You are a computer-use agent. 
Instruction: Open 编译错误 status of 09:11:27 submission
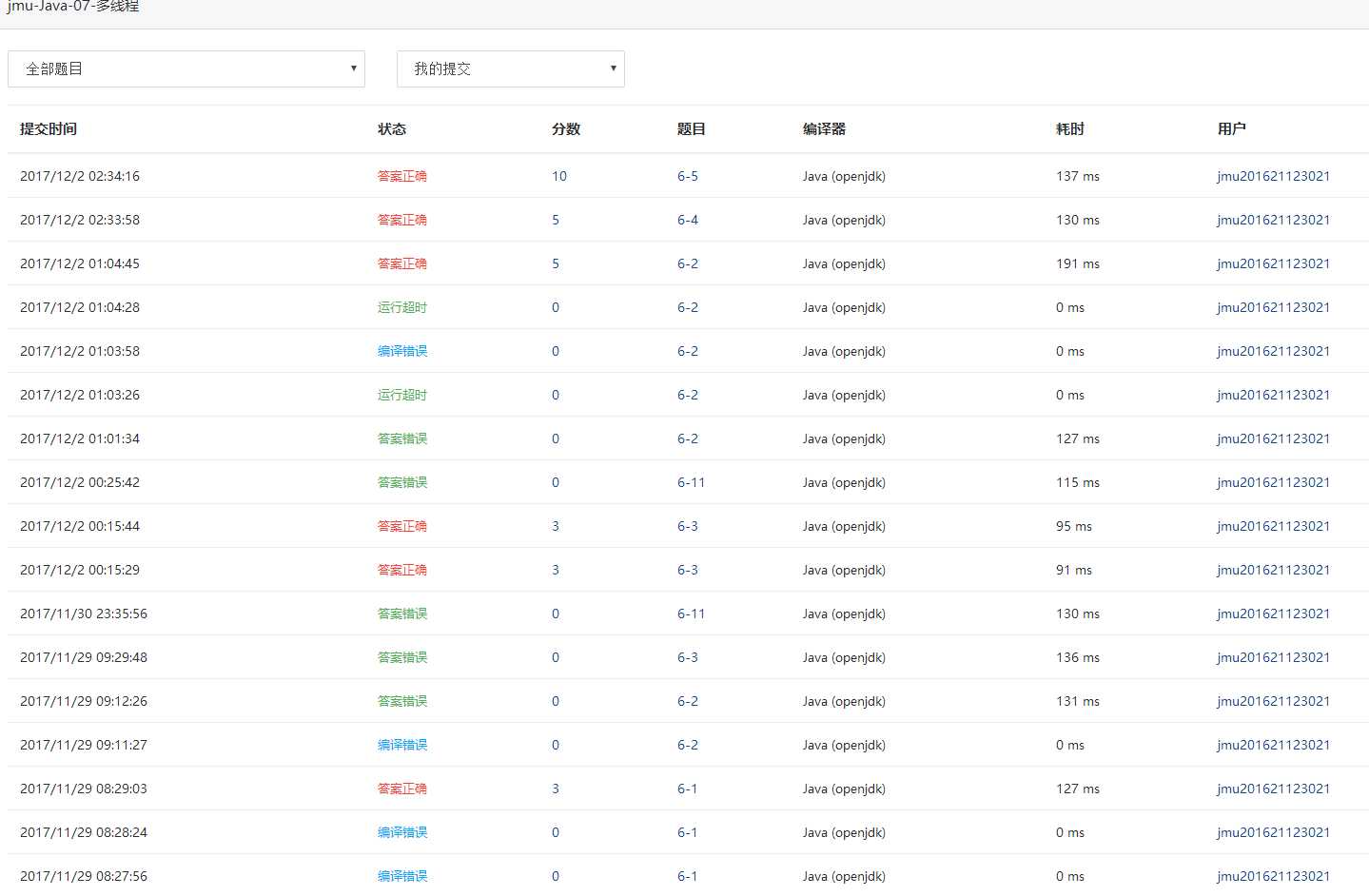tap(402, 745)
